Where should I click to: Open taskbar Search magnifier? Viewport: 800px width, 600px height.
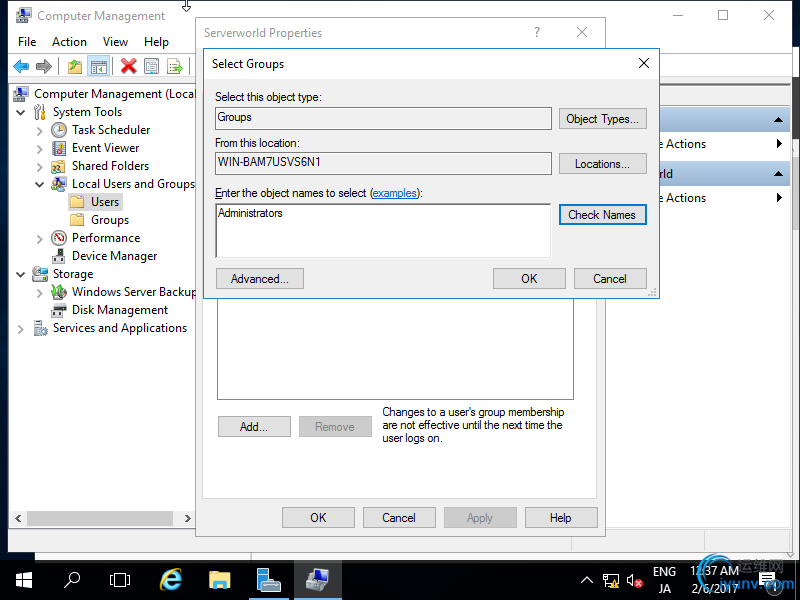72,580
